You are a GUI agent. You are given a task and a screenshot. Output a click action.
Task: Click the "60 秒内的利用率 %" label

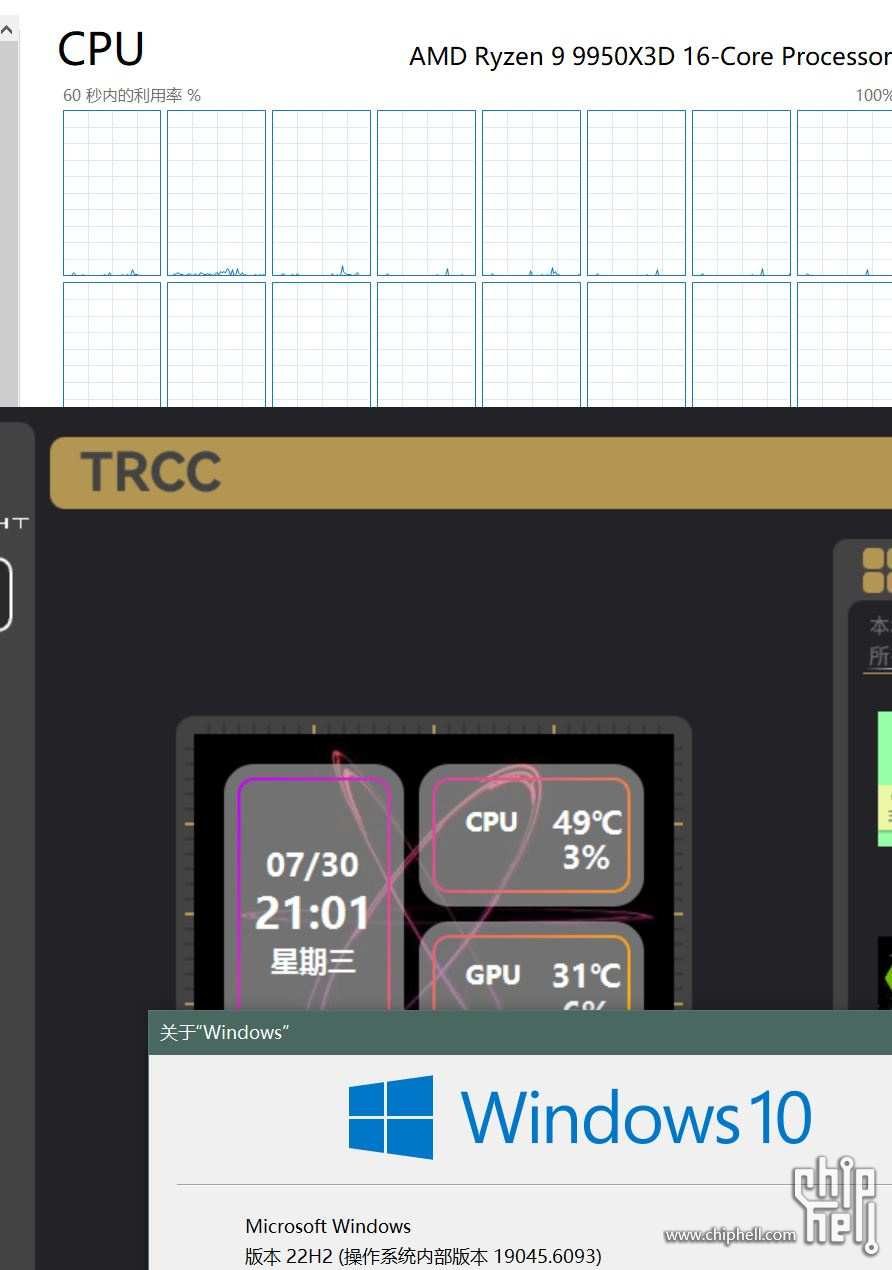point(132,95)
